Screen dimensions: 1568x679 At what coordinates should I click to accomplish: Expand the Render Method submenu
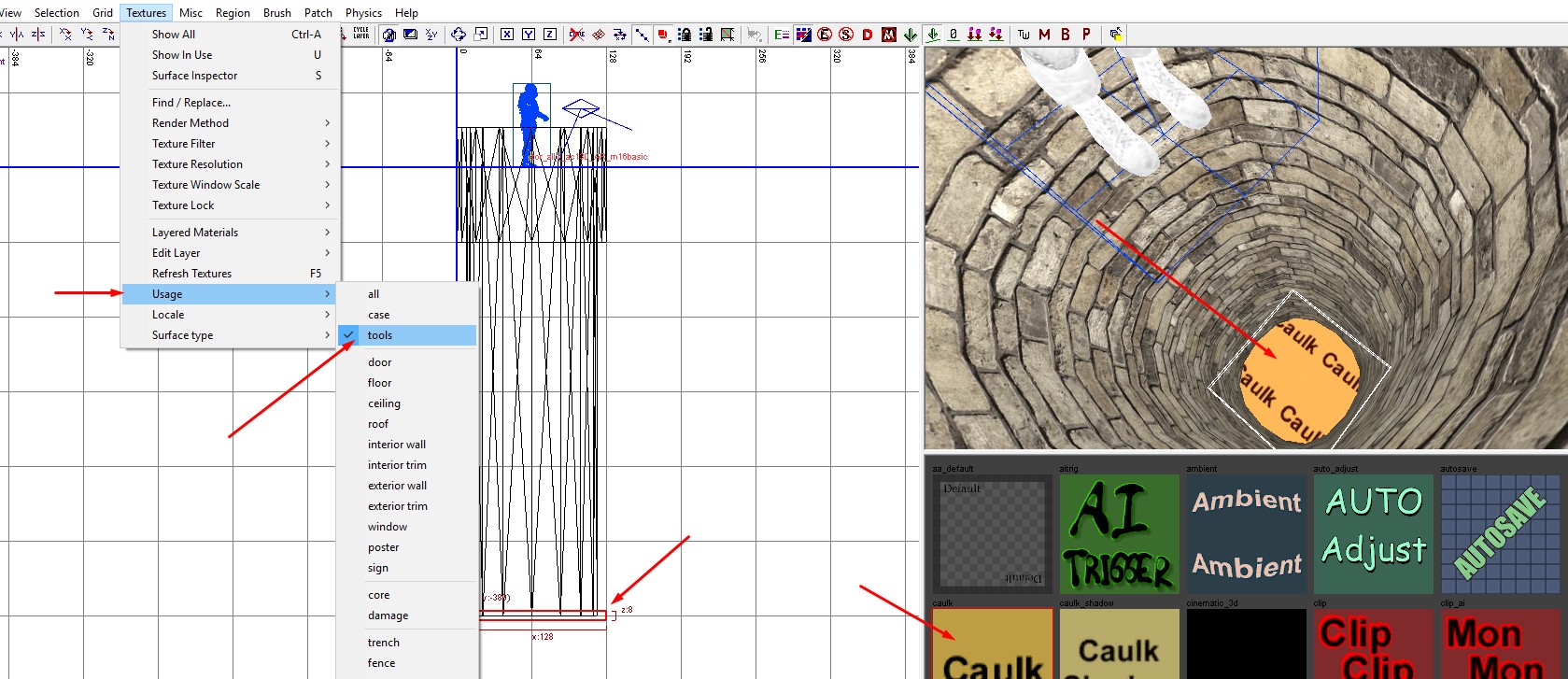(231, 123)
